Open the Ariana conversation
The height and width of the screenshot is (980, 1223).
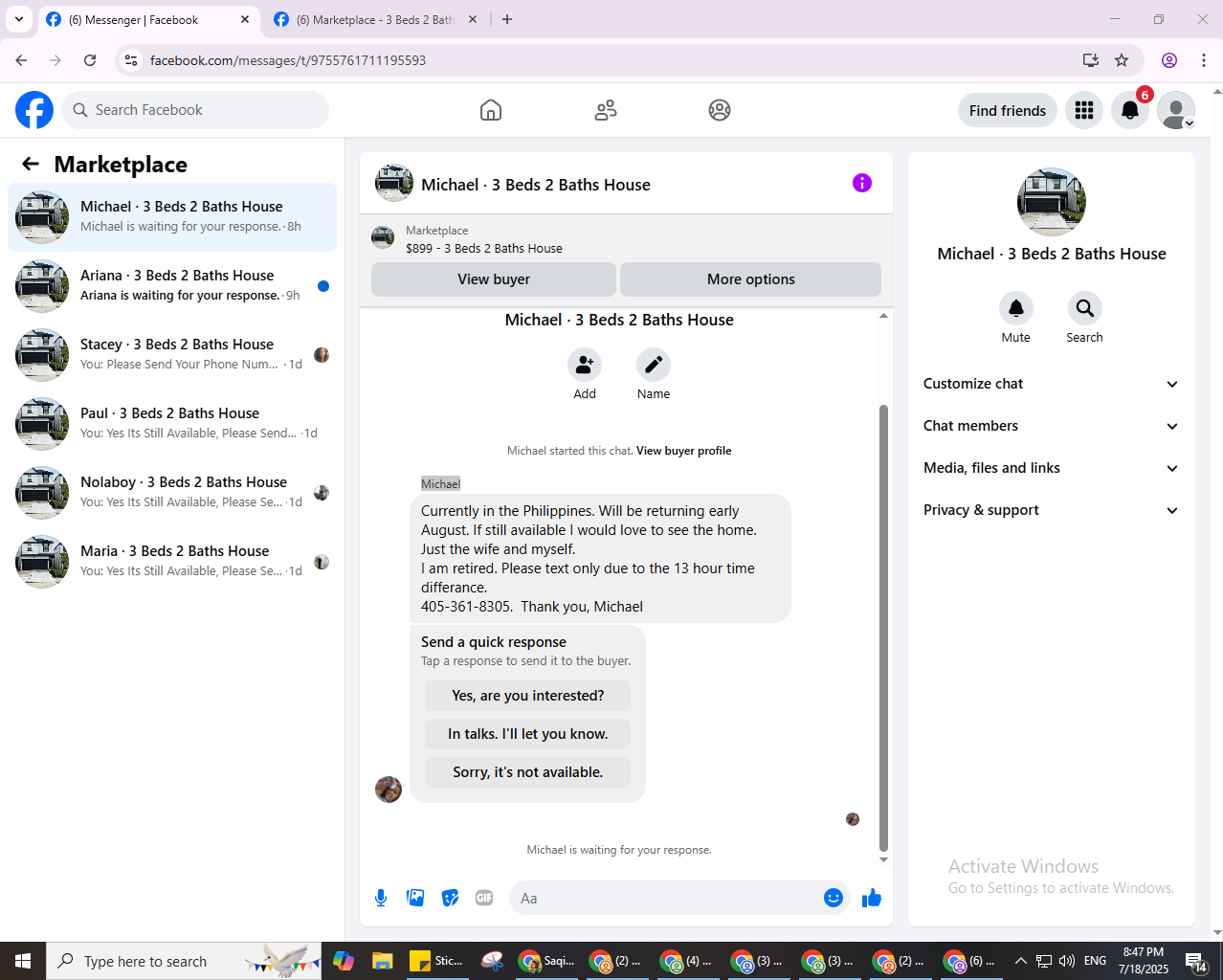tap(172, 286)
